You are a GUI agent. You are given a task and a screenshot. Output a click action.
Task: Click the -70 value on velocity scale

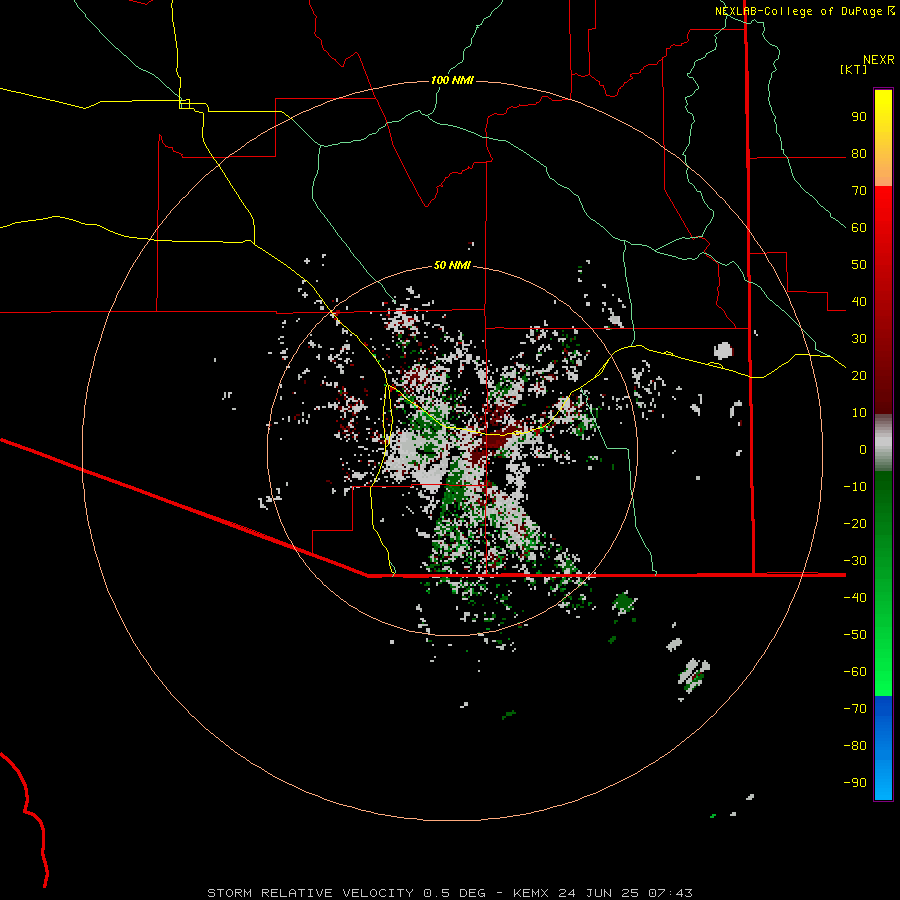coord(855,709)
